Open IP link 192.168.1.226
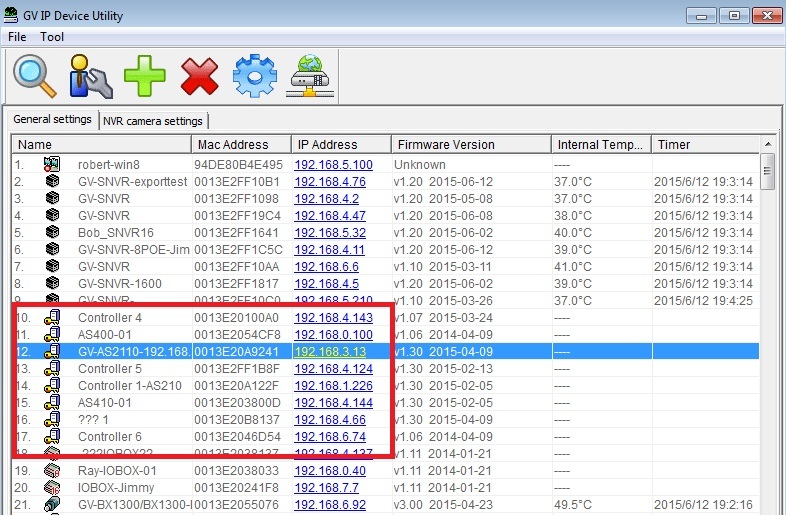786x515 pixels. [333, 386]
